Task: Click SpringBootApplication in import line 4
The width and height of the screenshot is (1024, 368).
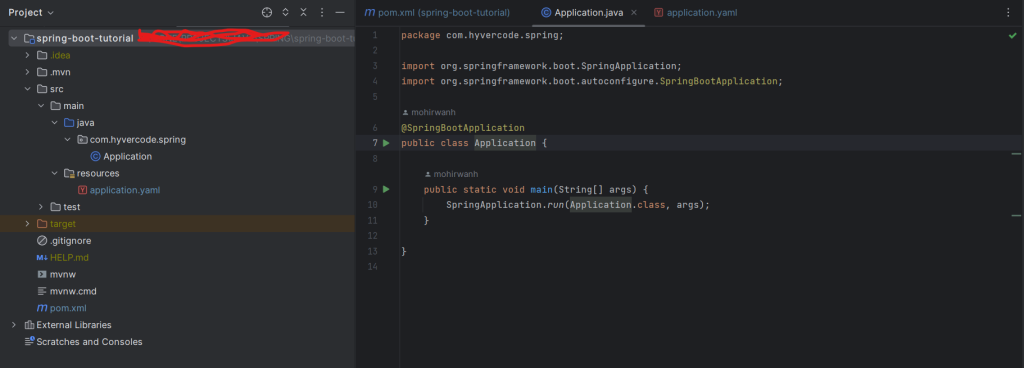Action: [x=719, y=82]
